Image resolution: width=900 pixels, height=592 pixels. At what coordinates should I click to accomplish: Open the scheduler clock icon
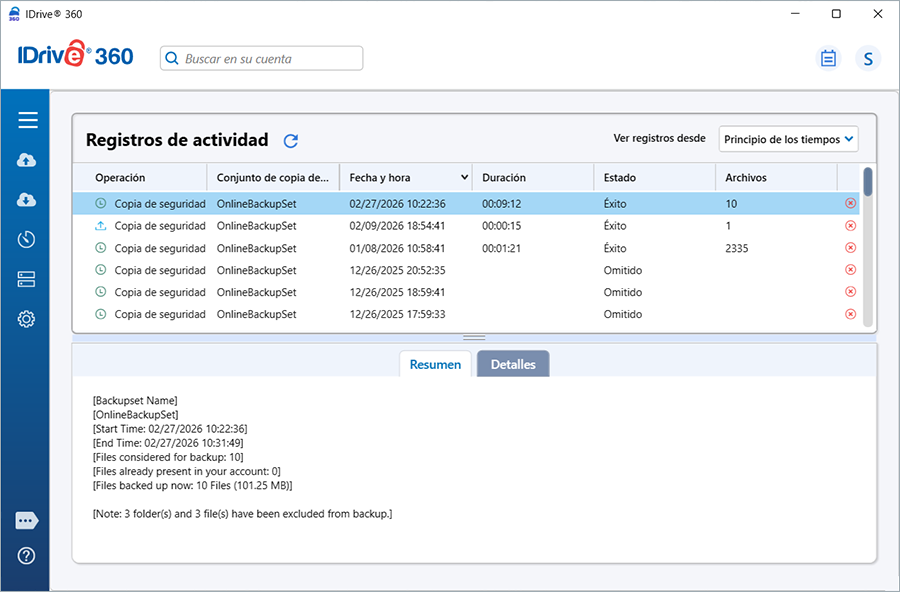click(27, 240)
